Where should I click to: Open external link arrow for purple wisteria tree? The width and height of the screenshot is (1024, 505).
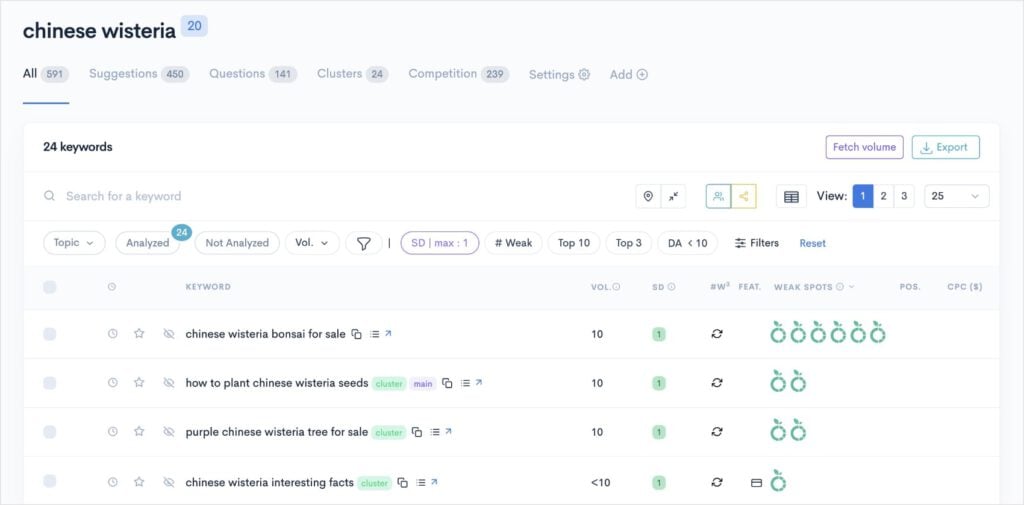point(448,431)
